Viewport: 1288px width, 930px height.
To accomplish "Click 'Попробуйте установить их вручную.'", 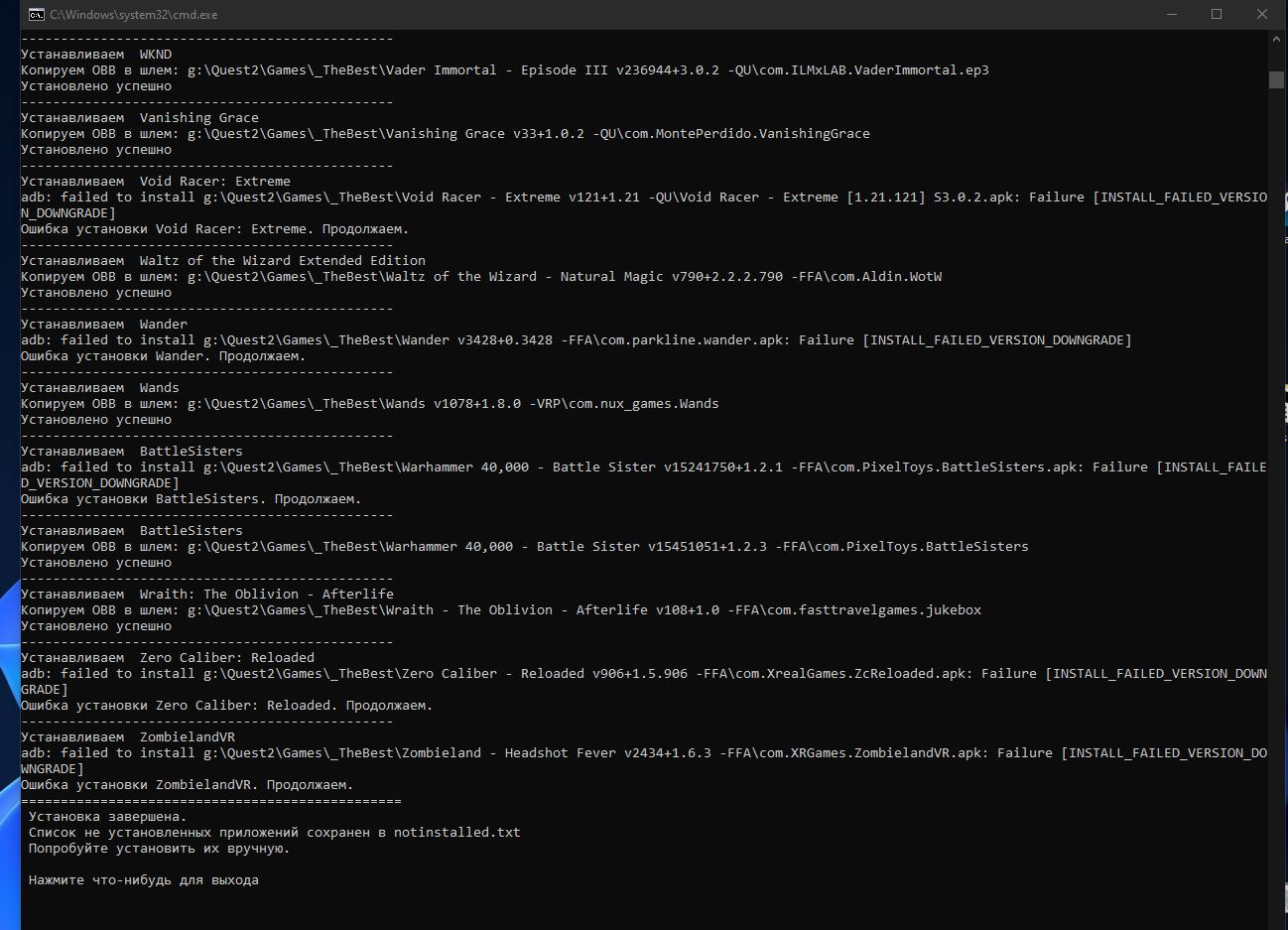I will click(160, 849).
